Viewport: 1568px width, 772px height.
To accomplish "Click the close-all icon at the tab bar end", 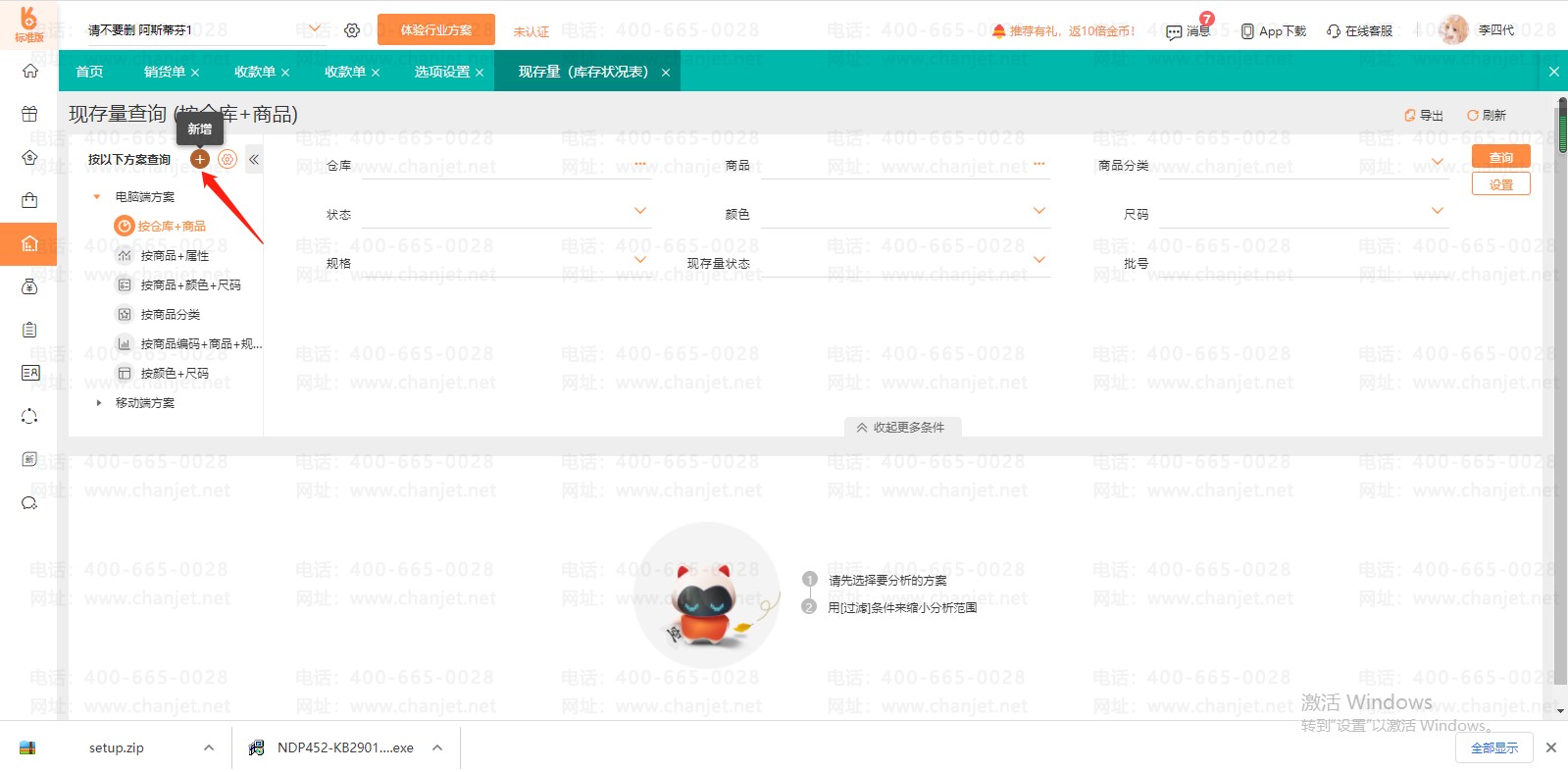I will pyautogui.click(x=1554, y=72).
